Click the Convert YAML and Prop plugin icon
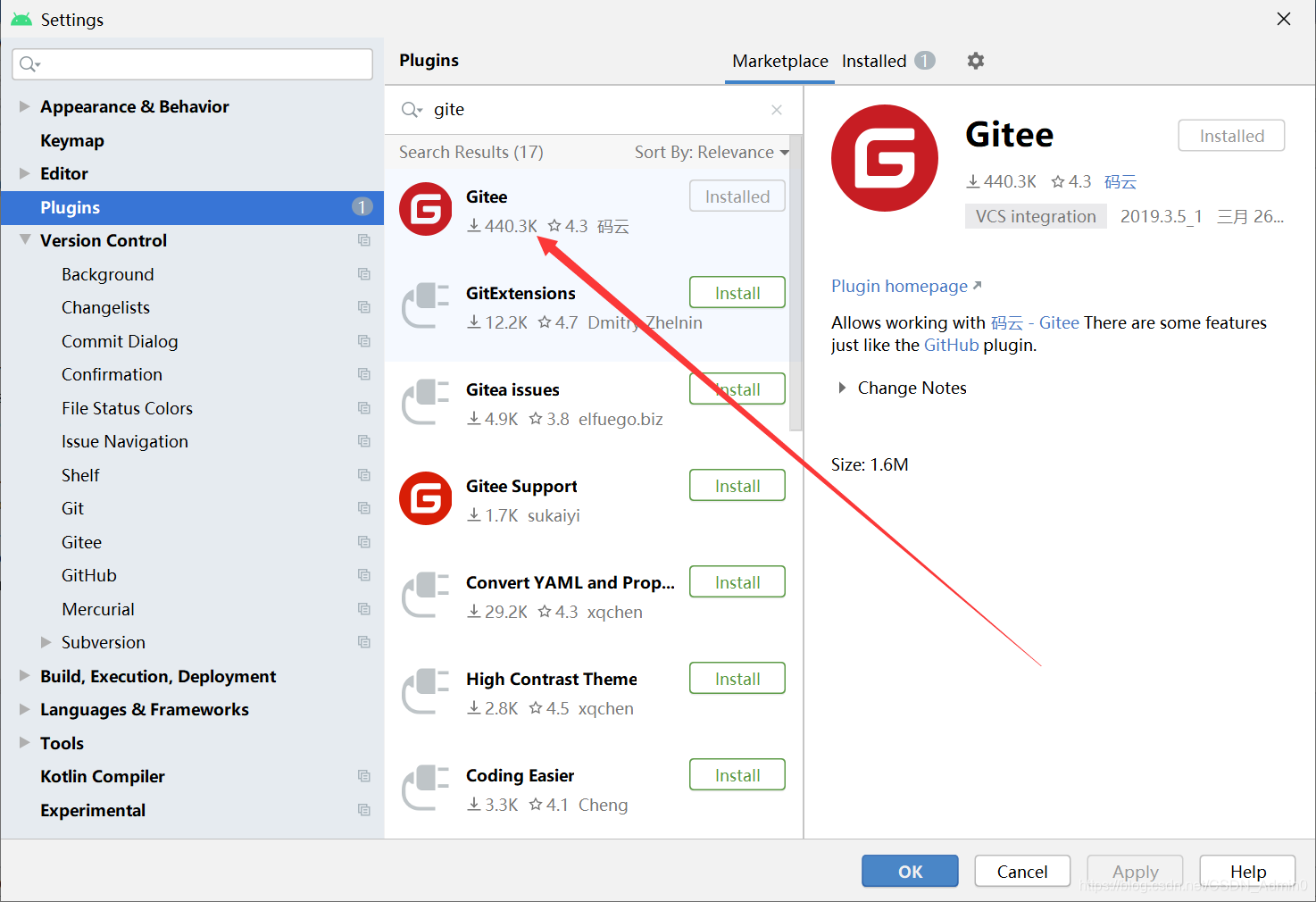Viewport: 1316px width, 902px height. click(x=426, y=595)
